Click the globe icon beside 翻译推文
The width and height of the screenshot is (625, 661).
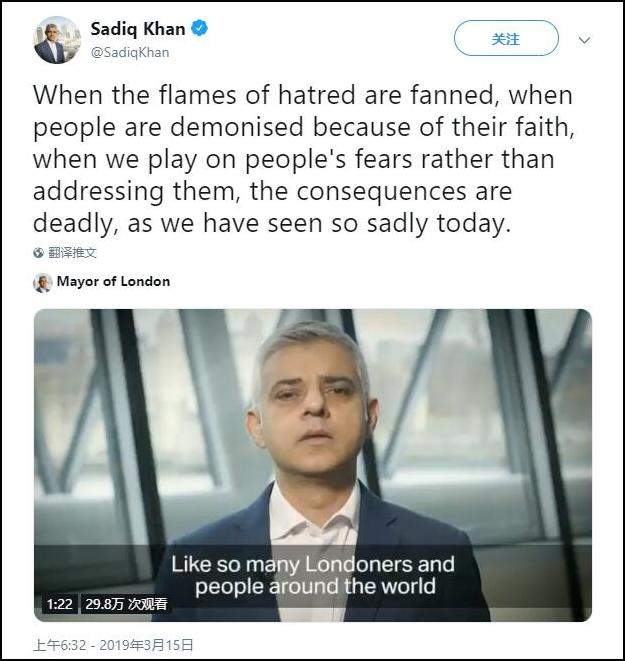[39, 254]
